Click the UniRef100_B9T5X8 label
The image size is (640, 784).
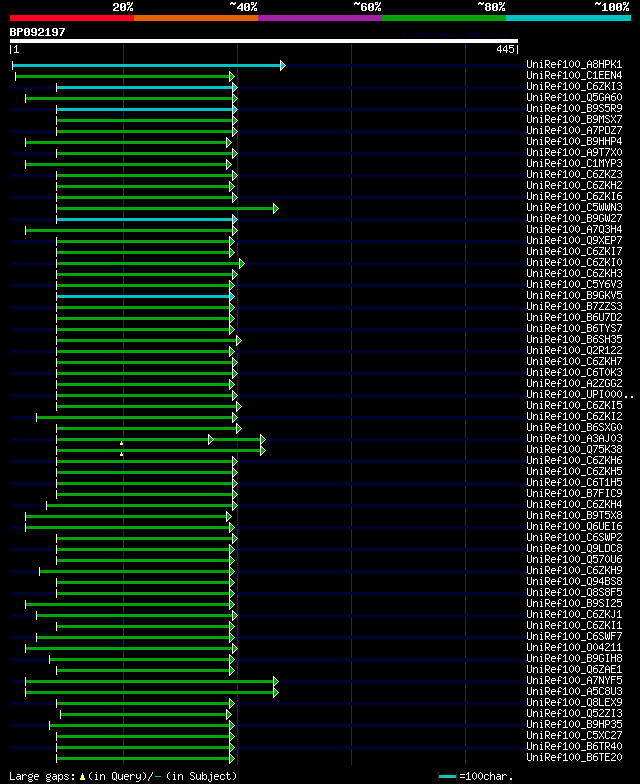(x=574, y=516)
